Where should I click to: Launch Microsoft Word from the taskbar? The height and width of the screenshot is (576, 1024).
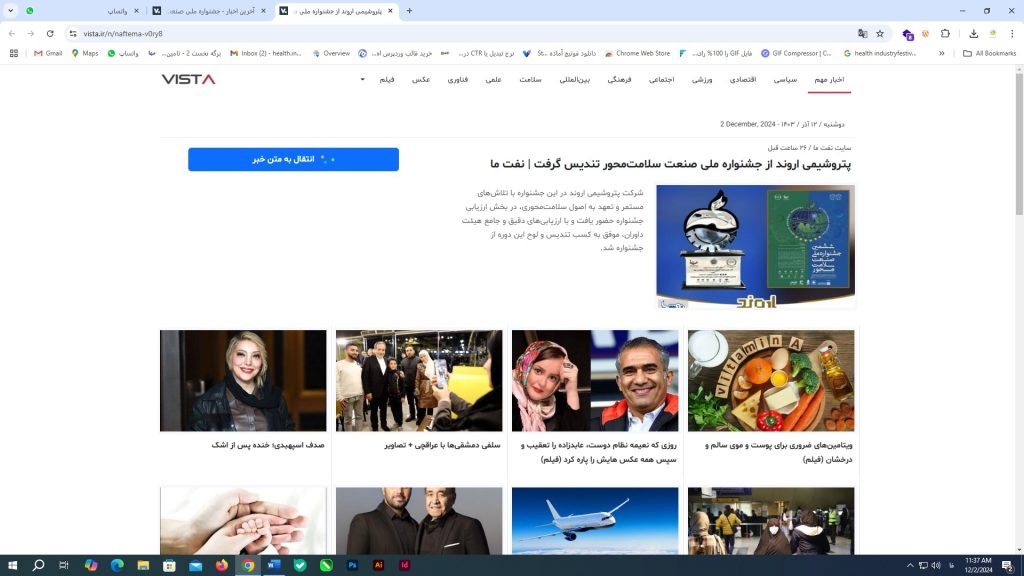(274, 565)
